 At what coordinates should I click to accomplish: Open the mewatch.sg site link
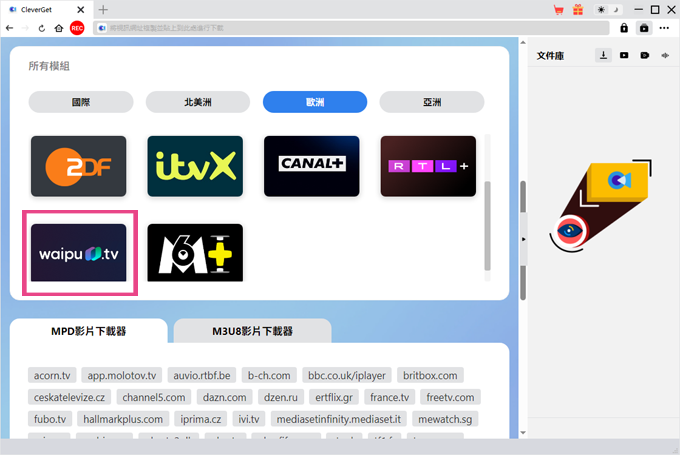pos(445,419)
